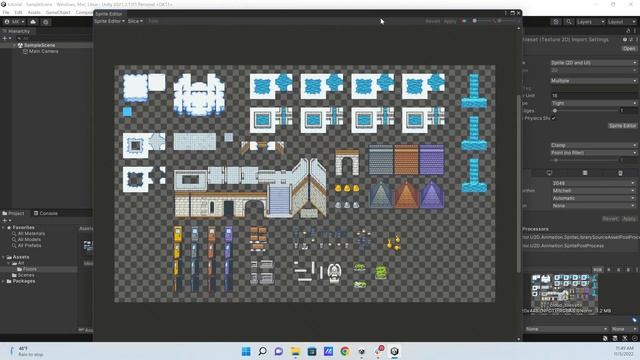Select the Windows standalone platform tab icon

(x=584, y=173)
